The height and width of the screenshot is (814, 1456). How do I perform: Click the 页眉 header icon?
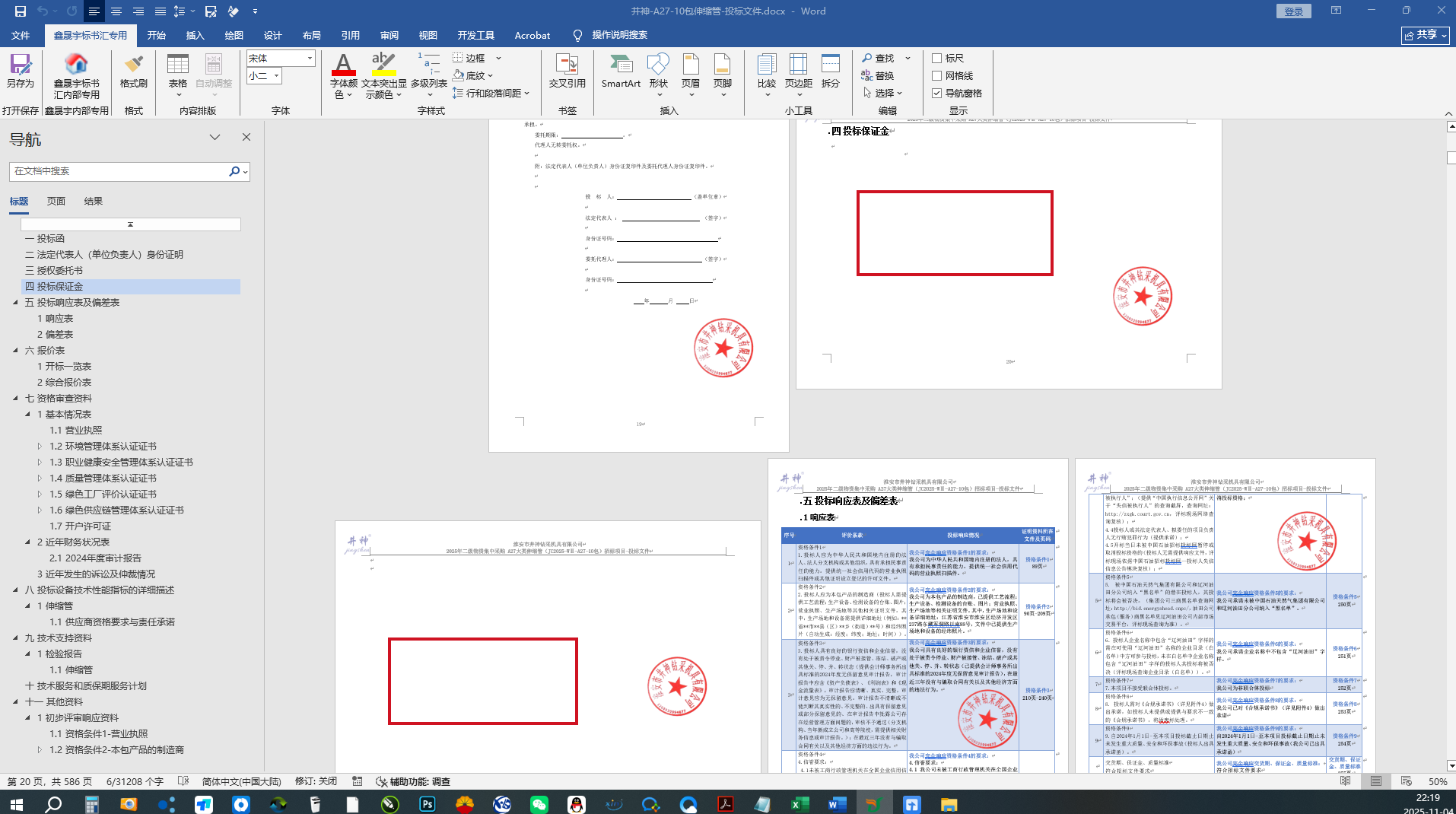[x=691, y=75]
